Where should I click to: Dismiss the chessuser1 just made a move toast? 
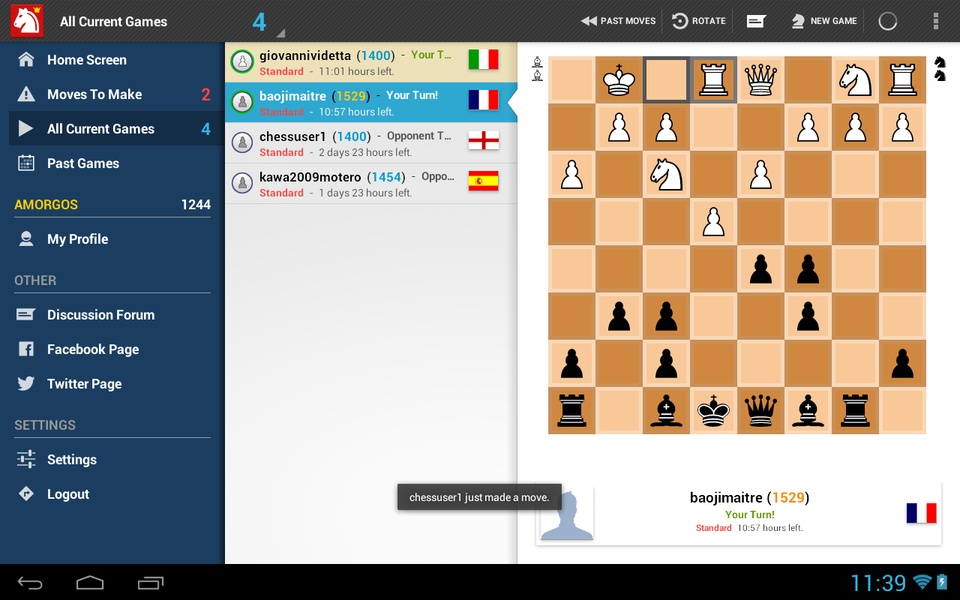[479, 497]
